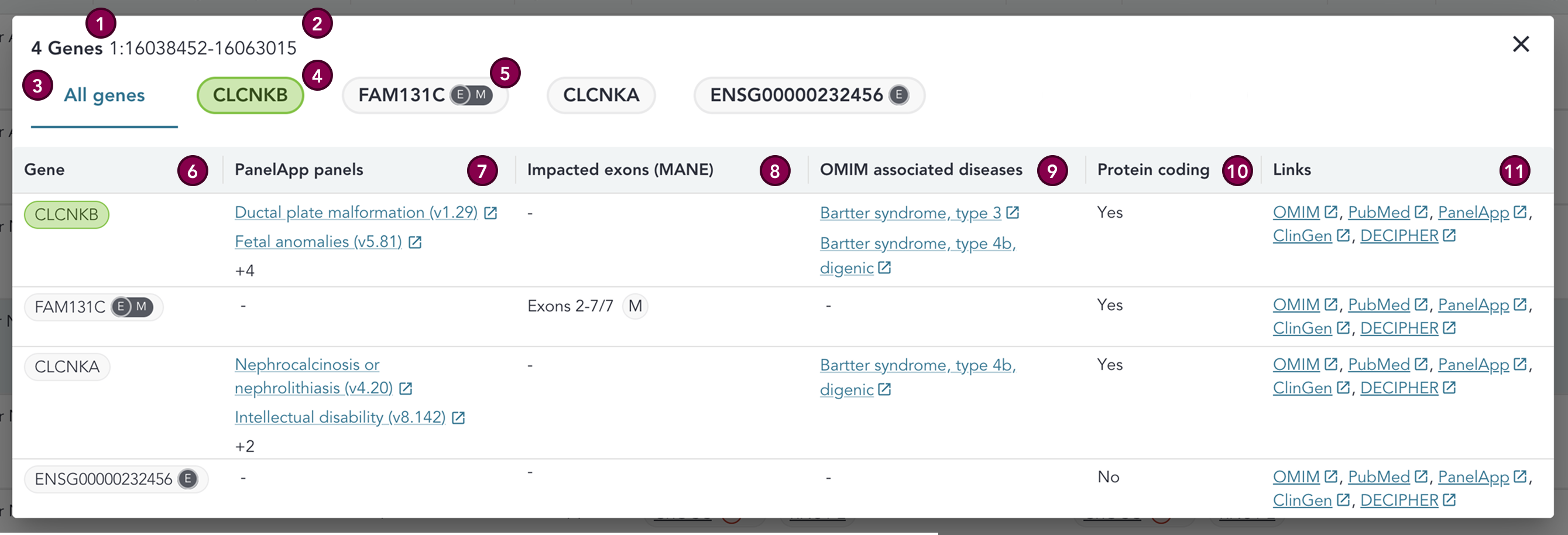Expand the +2 hidden panels for CLCNKA
Image resolution: width=1568 pixels, height=535 pixels.
tap(245, 445)
